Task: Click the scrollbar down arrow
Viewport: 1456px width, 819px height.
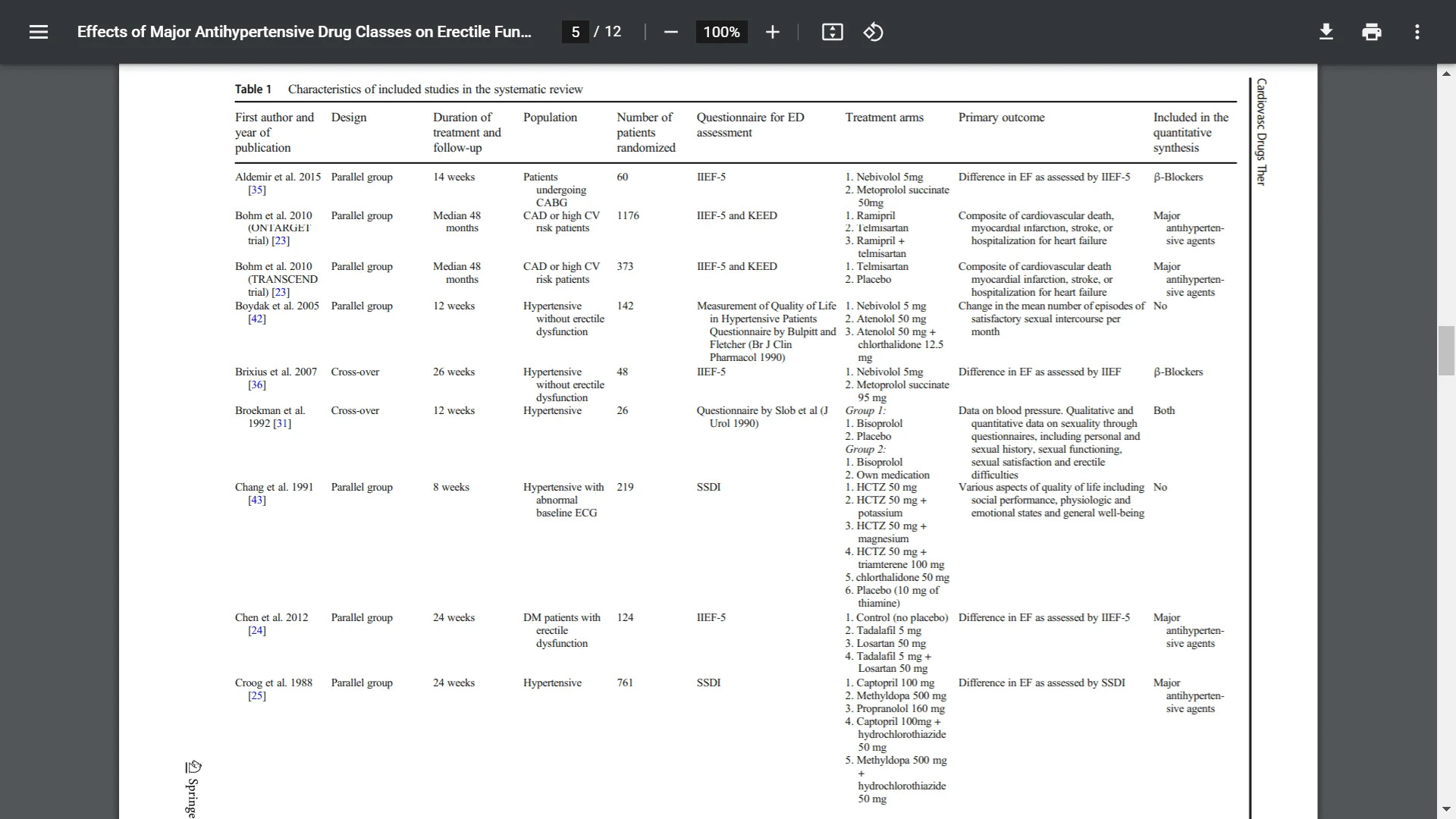Action: click(x=1446, y=810)
